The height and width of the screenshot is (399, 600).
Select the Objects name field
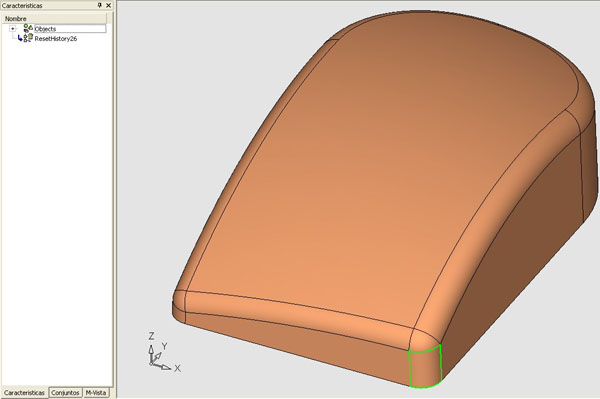tap(70, 29)
